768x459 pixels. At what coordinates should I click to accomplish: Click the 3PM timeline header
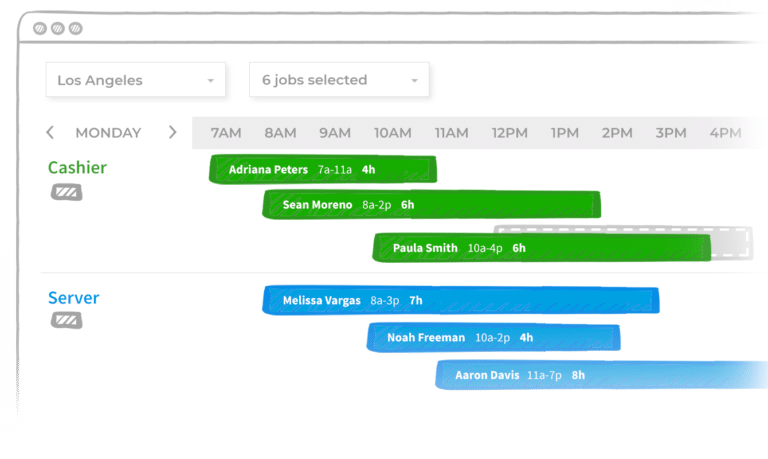[671, 133]
